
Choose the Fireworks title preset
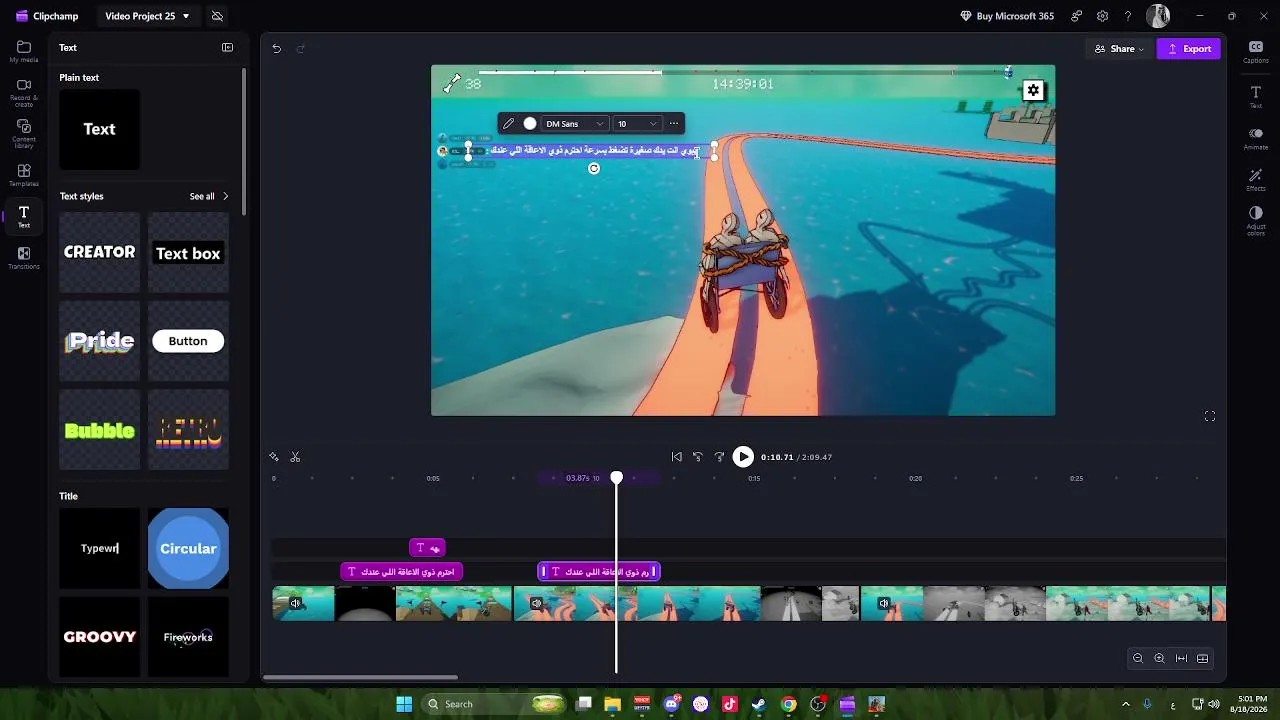point(188,637)
